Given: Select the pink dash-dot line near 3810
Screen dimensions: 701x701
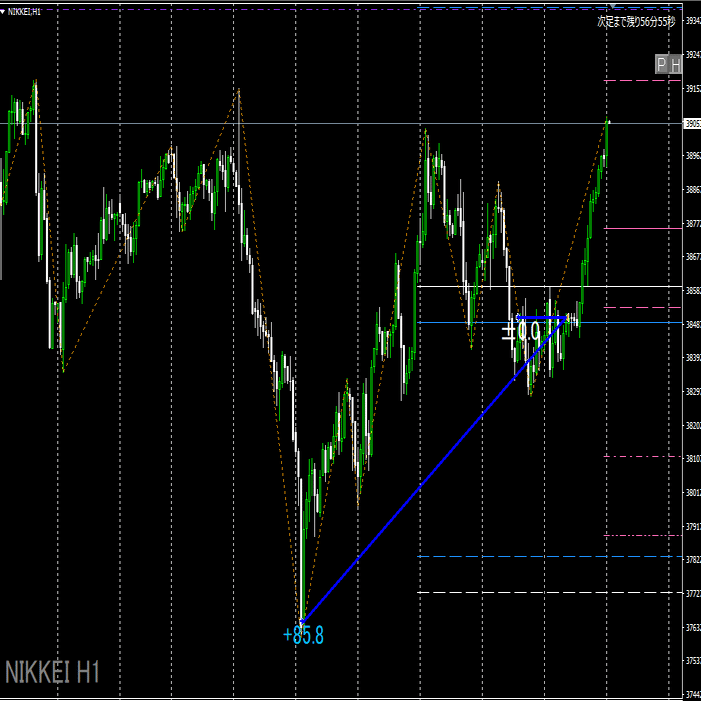Looking at the screenshot, I should point(643,456).
